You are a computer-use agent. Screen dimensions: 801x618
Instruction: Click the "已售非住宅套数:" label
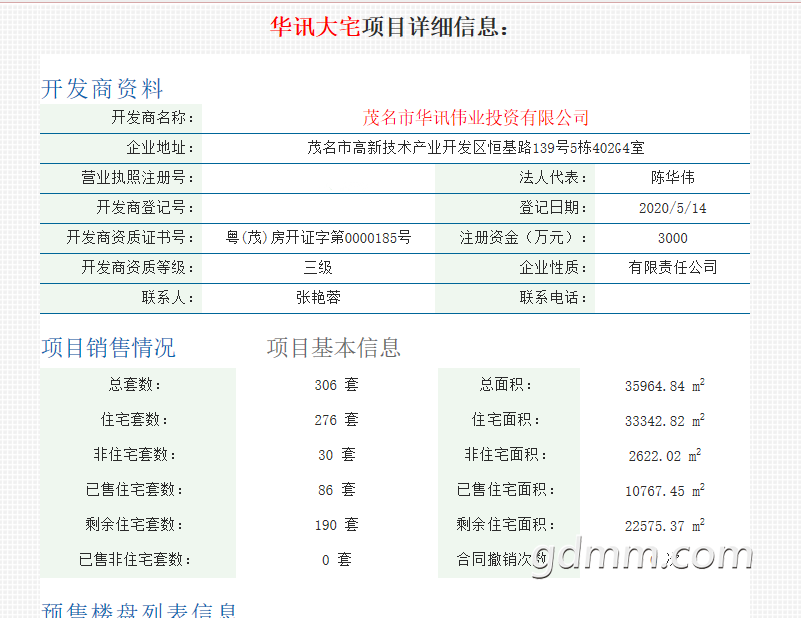tap(135, 560)
